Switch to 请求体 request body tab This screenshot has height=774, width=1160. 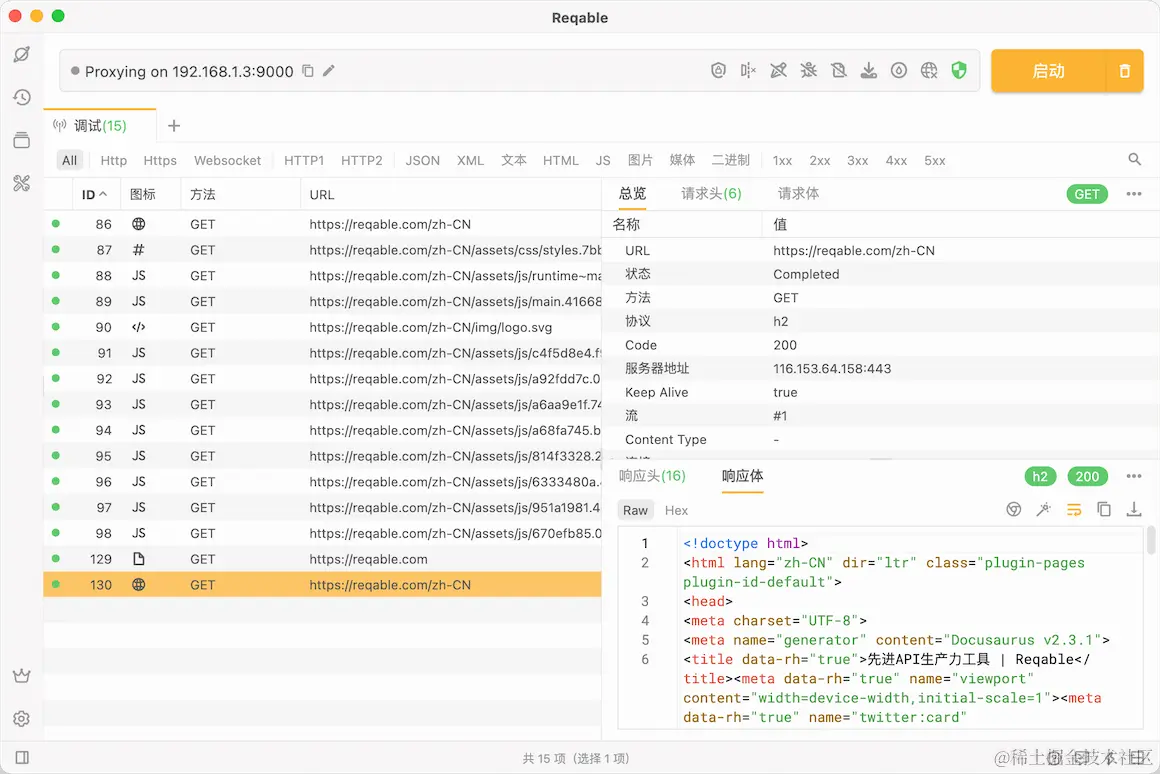798,194
